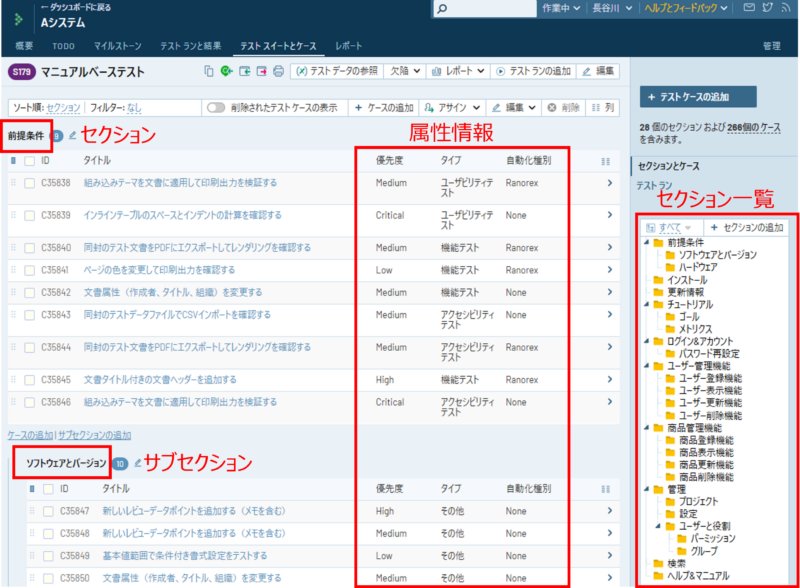Open the 欠陥 dropdown in suite toolbar
800x588 pixels.
(405, 71)
